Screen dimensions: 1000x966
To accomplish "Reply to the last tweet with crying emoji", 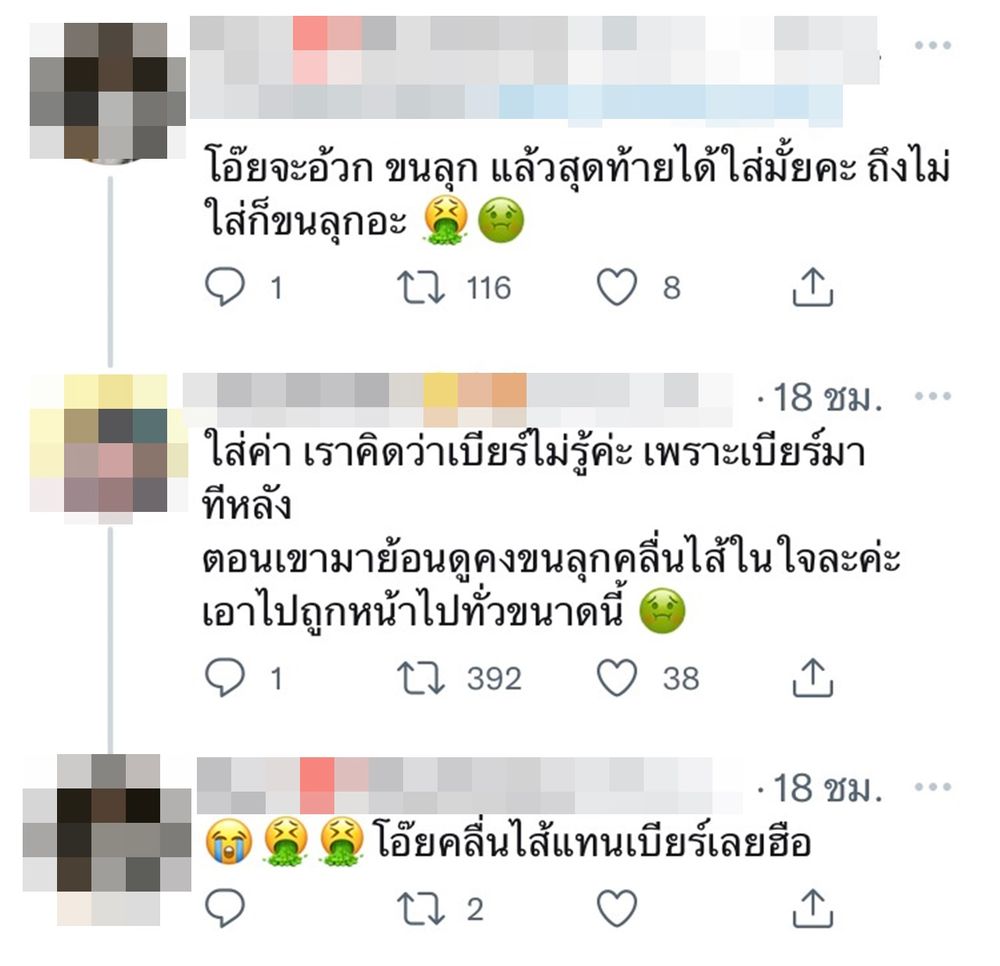I will coord(224,907).
